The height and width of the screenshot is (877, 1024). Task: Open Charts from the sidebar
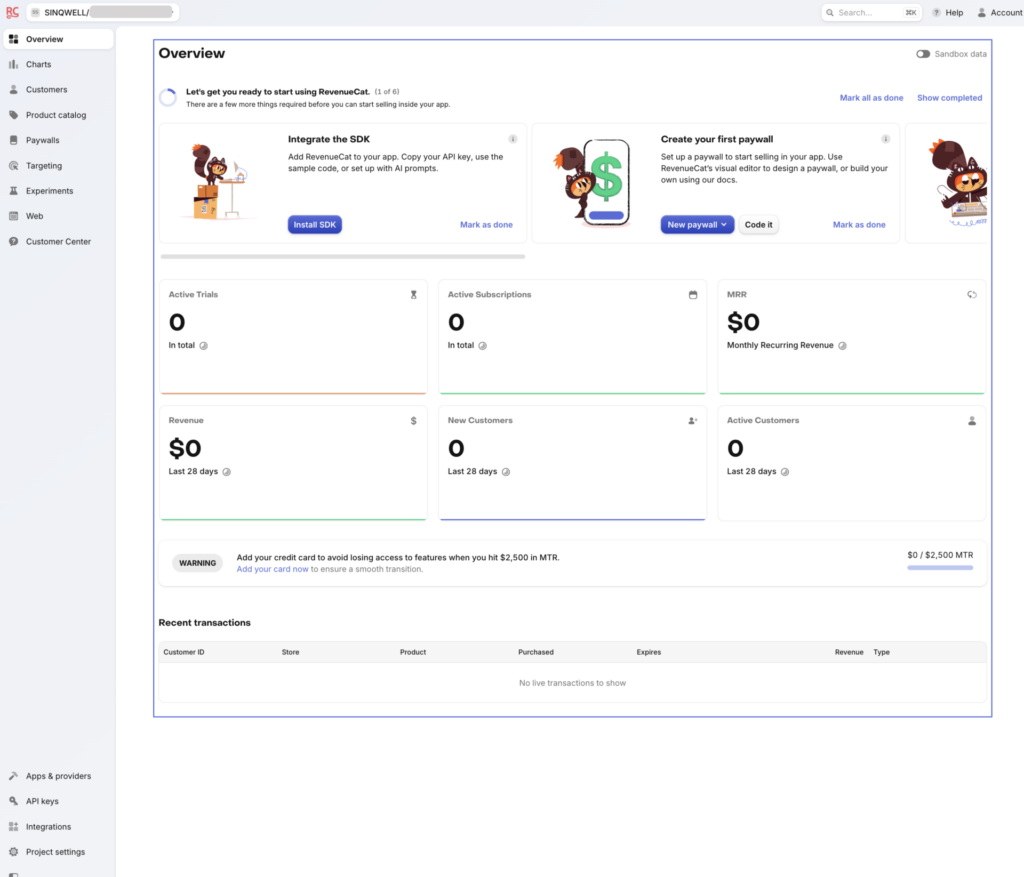38,64
